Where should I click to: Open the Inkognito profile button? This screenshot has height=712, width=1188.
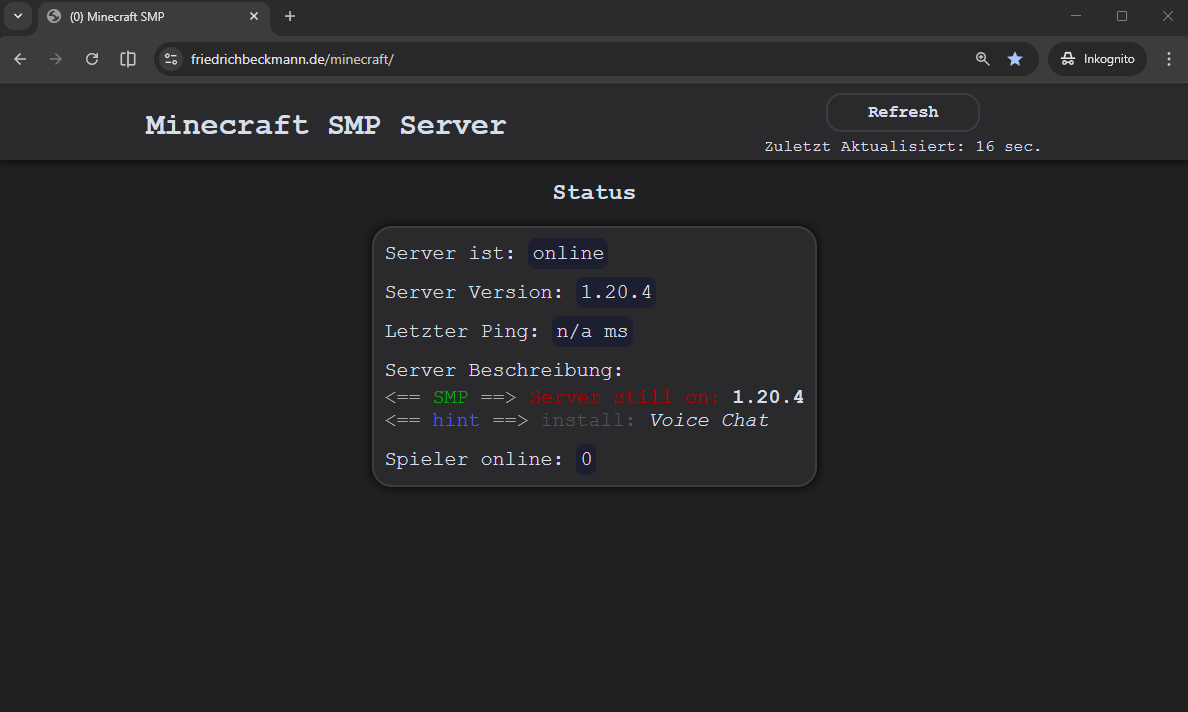(1097, 59)
